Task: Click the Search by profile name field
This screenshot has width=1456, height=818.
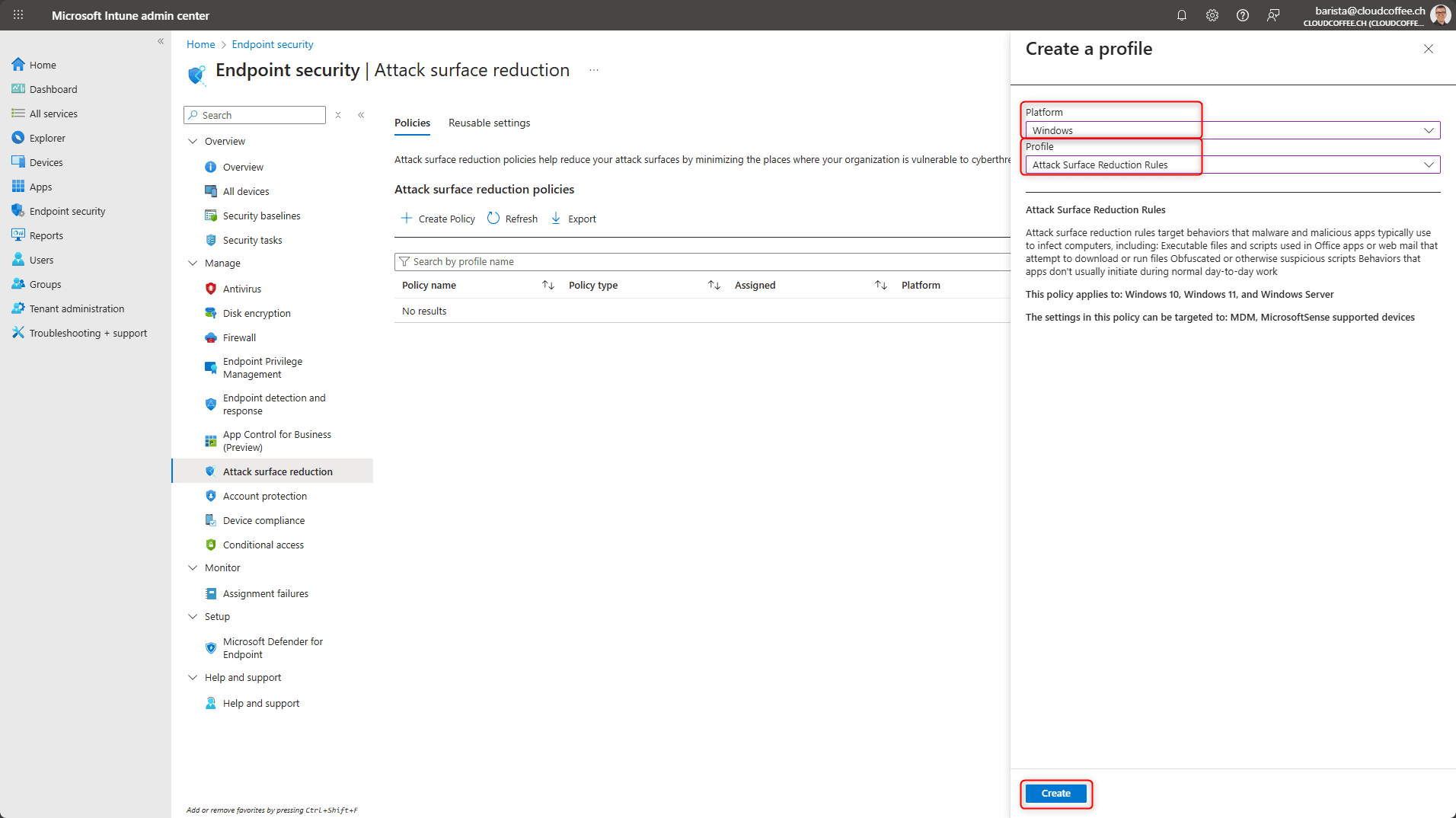Action: 701,261
